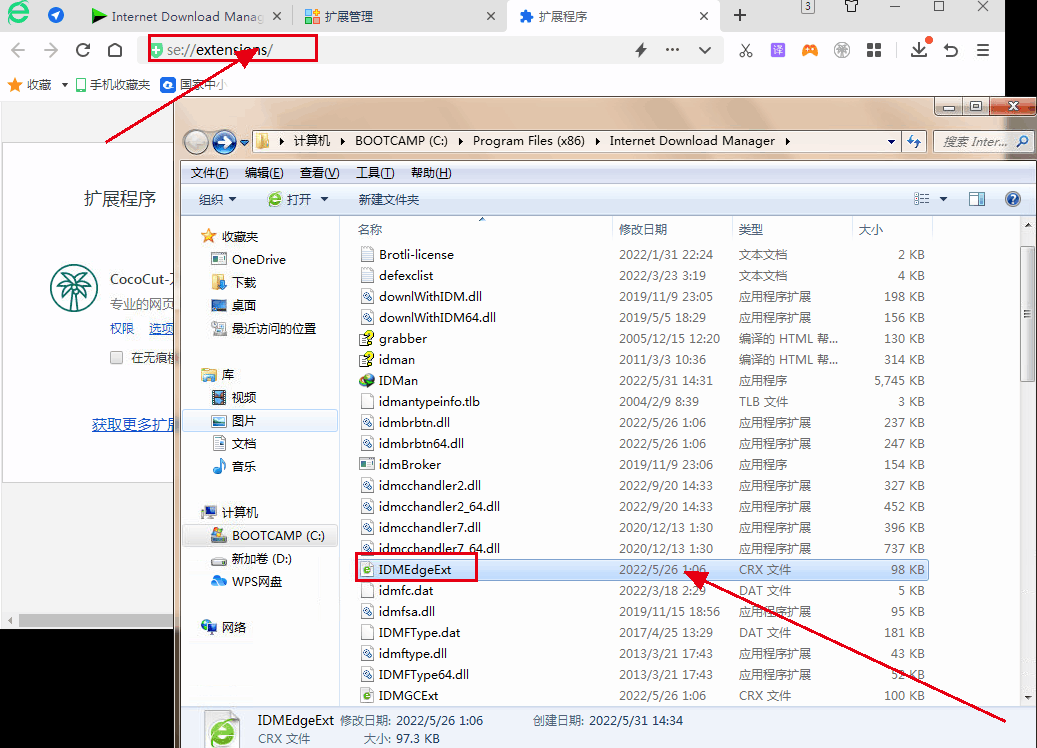Screen dimensions: 1037x748
Task: Expand the arrow next to 打开
Action: pyautogui.click(x=324, y=200)
